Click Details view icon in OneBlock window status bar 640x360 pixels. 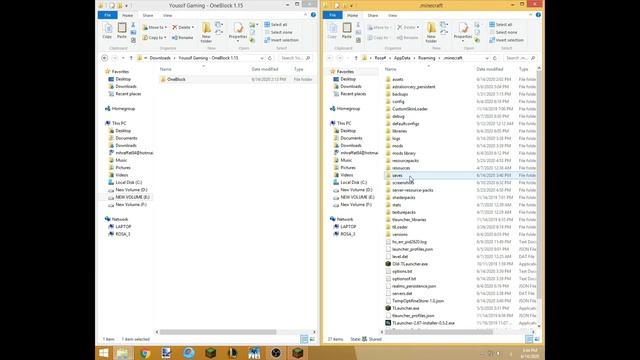(304, 339)
